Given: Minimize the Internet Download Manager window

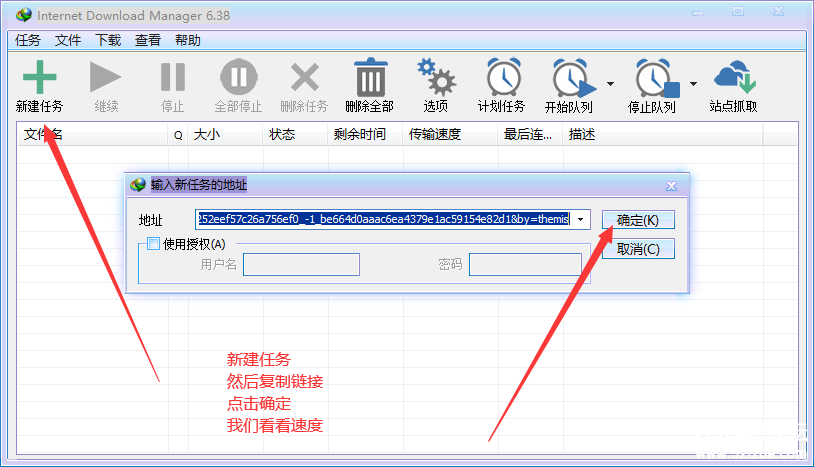Looking at the screenshot, I should (x=698, y=12).
